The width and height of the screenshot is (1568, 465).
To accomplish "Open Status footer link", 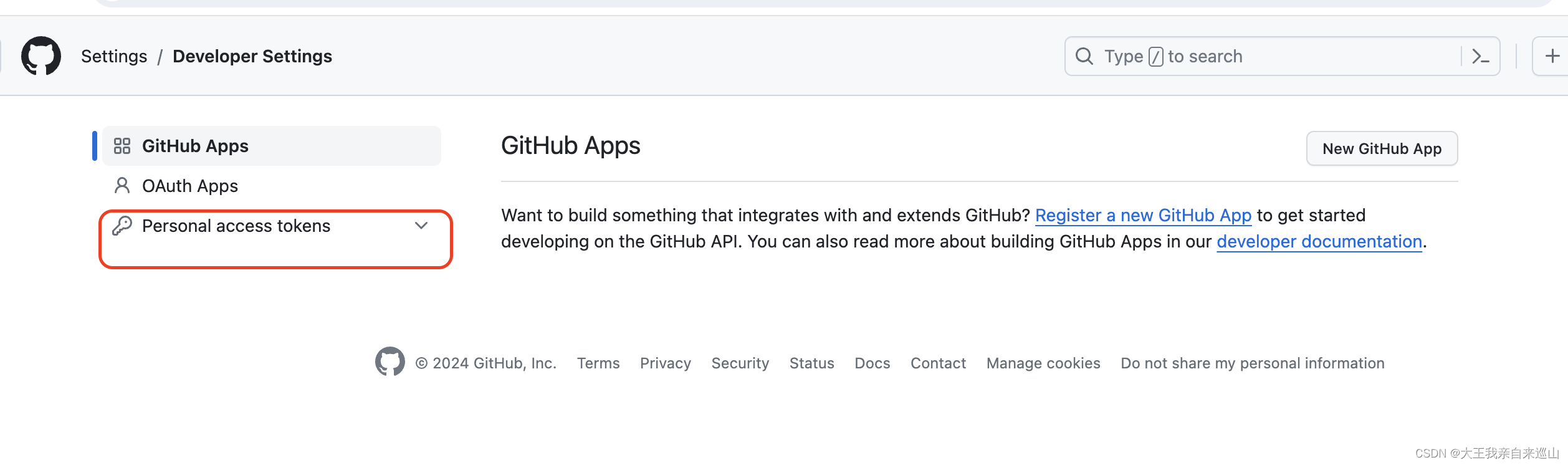I will click(812, 363).
